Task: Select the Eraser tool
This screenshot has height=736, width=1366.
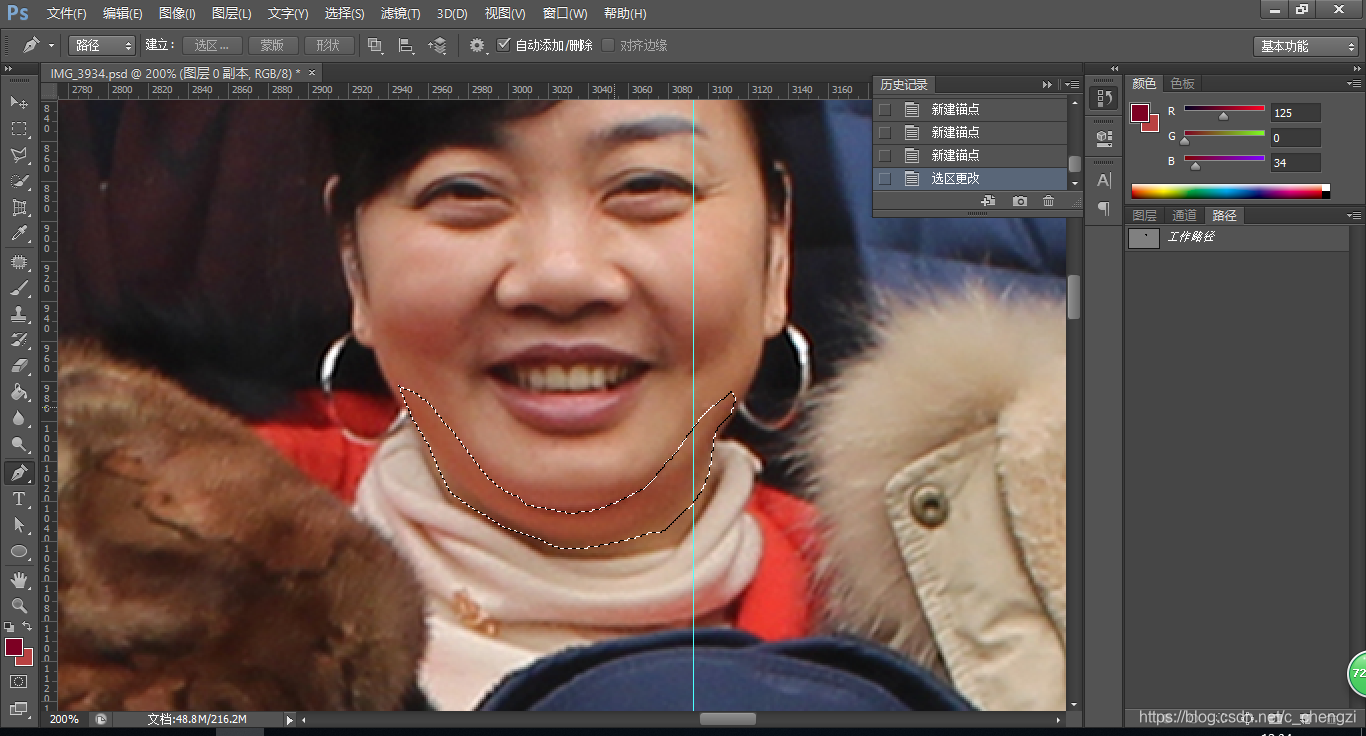Action: [19, 366]
